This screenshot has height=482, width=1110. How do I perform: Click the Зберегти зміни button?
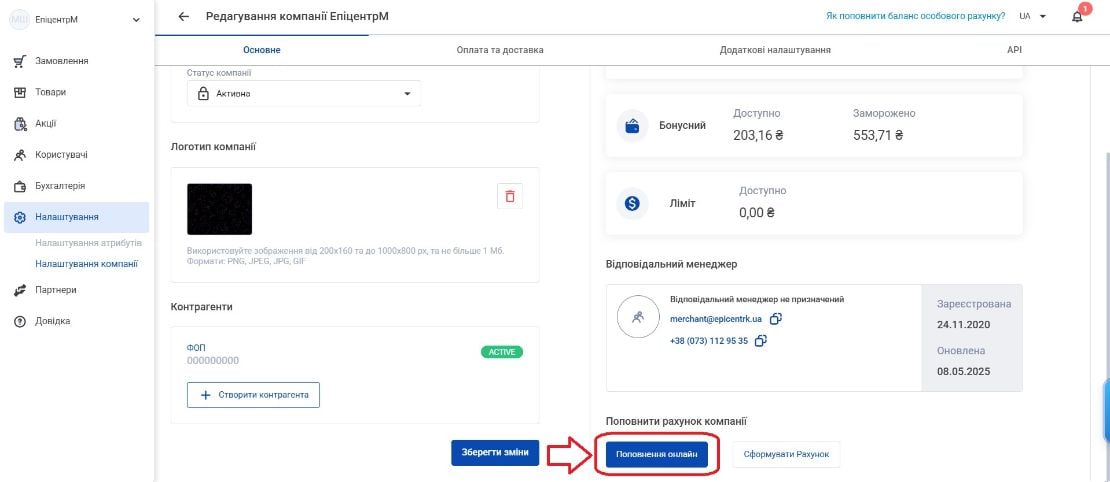point(495,453)
